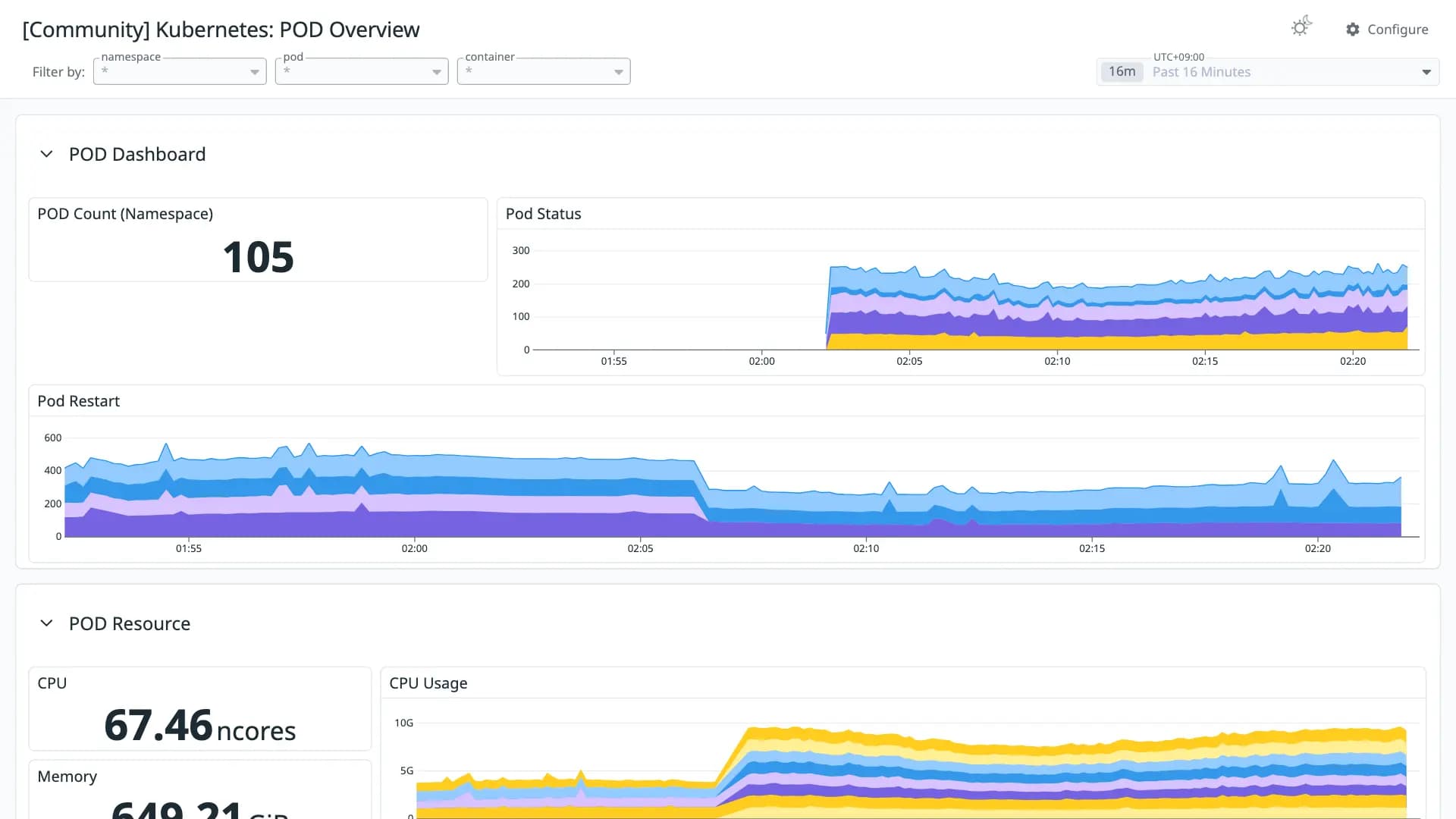
Task: Click the POD Count (Namespace) widget title
Action: pos(125,214)
